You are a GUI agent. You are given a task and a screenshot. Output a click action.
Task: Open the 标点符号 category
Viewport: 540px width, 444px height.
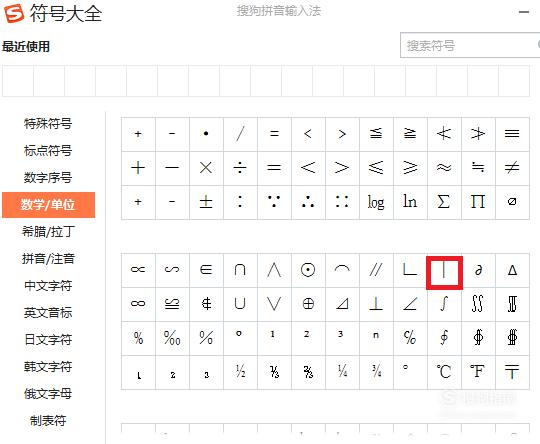[x=48, y=151]
